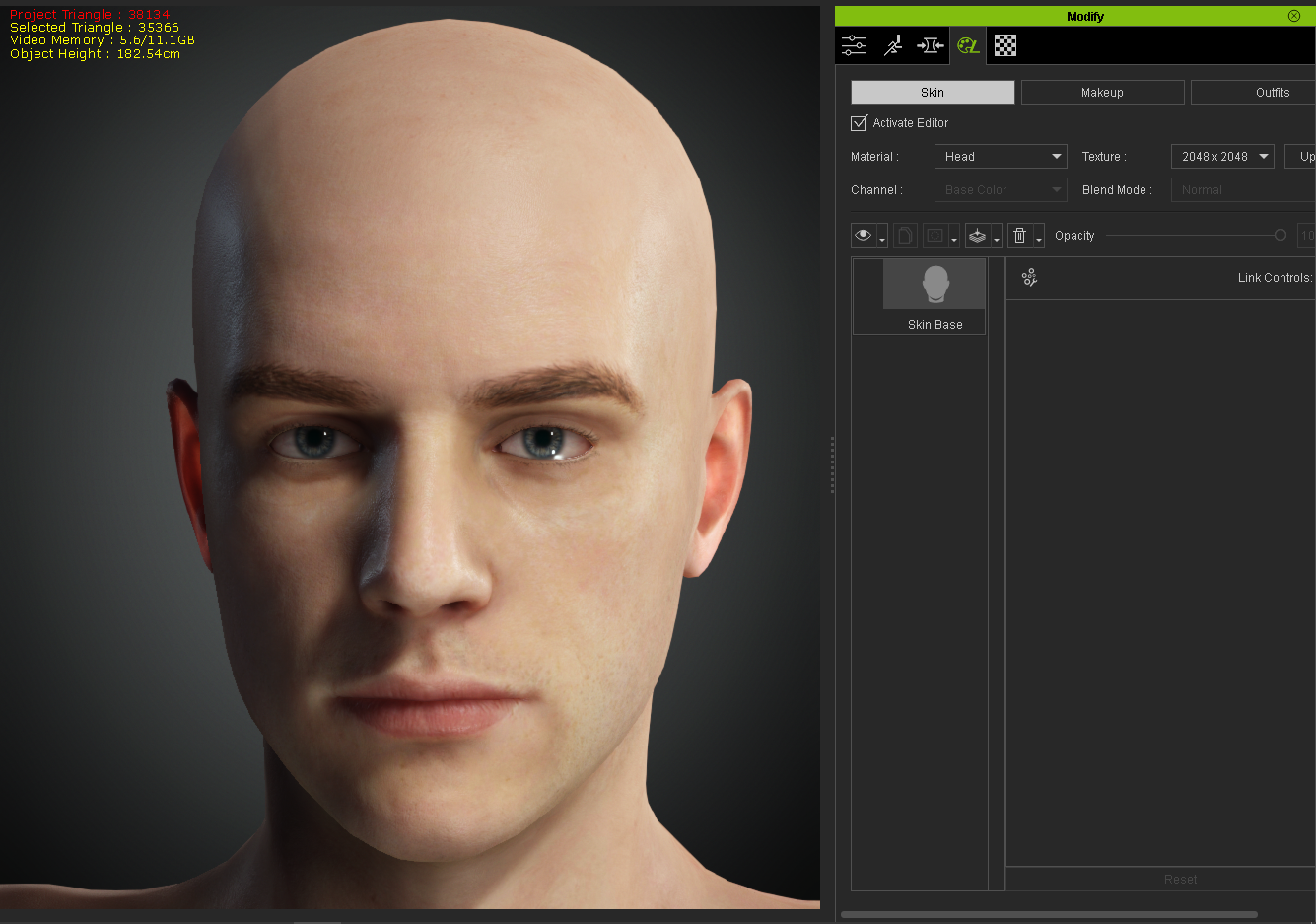Open the Material dropdown showing Head
The width and height of the screenshot is (1316, 924).
point(1001,157)
